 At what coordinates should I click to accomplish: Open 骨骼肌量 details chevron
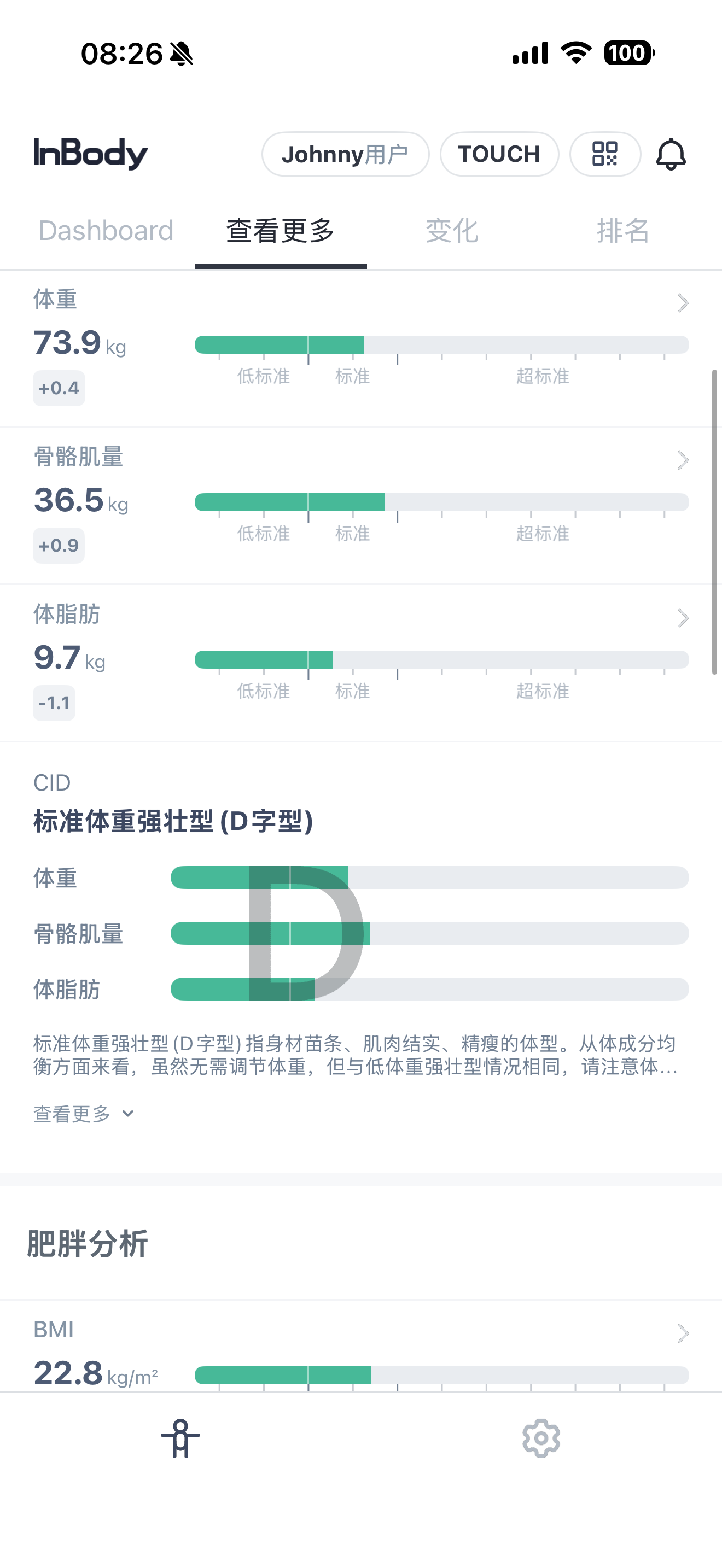pos(683,460)
